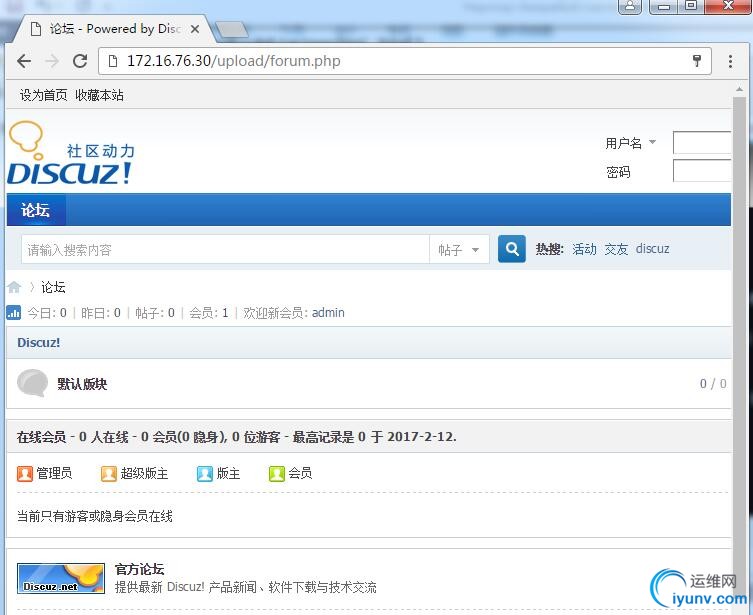This screenshot has height=615, width=753.
Task: Click hot search term 交友
Action: tap(616, 249)
